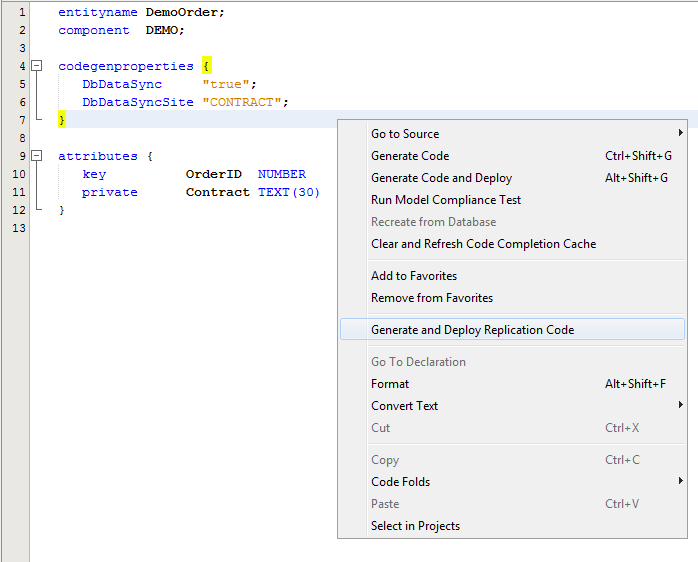Click the highlighted closing brace on line 7
Viewport: 698px width, 562px height.
coord(61,120)
